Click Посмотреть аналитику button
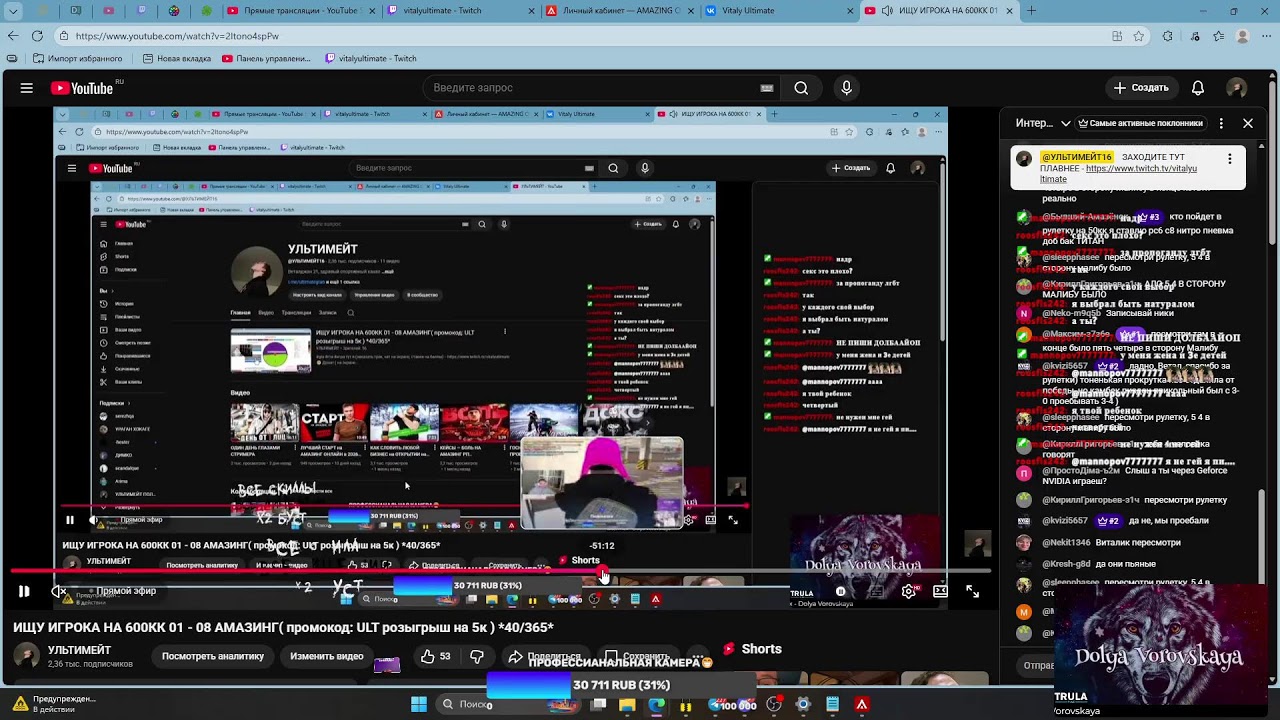Image resolution: width=1280 pixels, height=720 pixels. tap(213, 656)
